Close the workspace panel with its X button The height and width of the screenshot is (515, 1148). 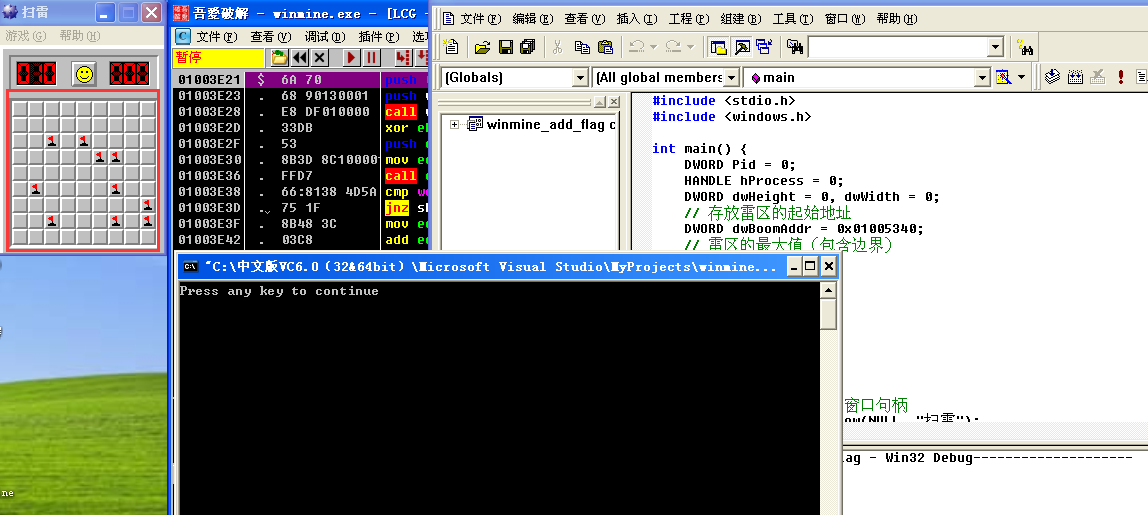pos(614,102)
